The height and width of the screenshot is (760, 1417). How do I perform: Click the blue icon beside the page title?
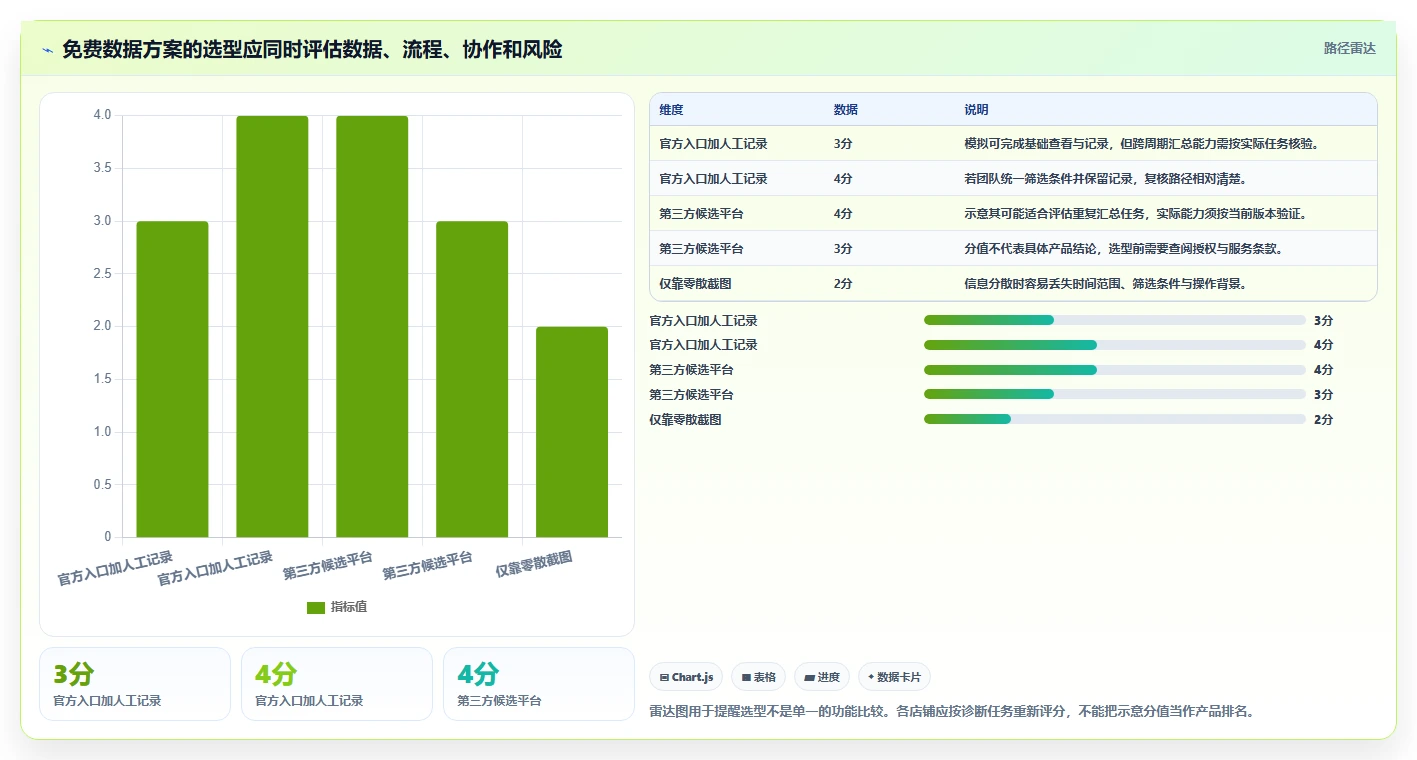[47, 50]
